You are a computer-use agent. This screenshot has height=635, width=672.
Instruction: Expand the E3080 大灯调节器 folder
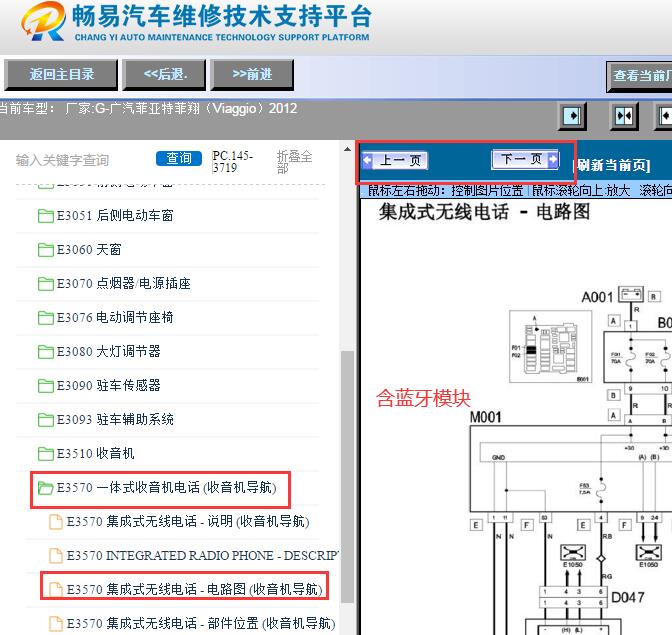tap(99, 351)
